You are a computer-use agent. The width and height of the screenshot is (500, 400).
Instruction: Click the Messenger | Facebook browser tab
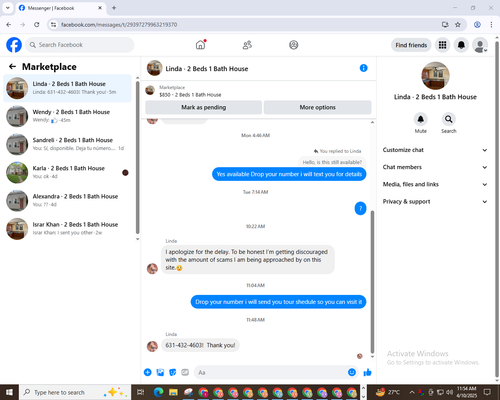(60, 8)
